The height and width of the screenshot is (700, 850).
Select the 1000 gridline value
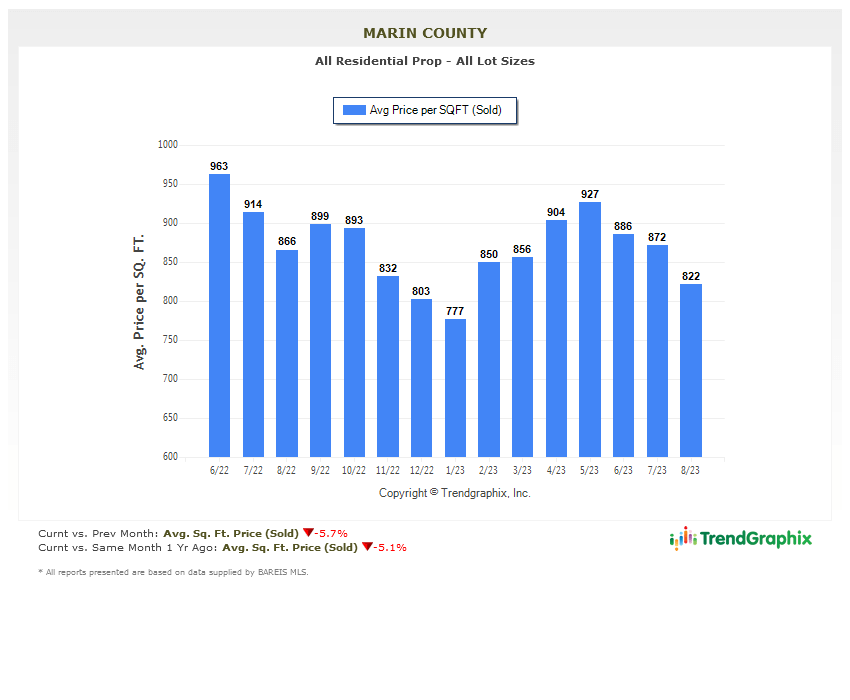168,143
